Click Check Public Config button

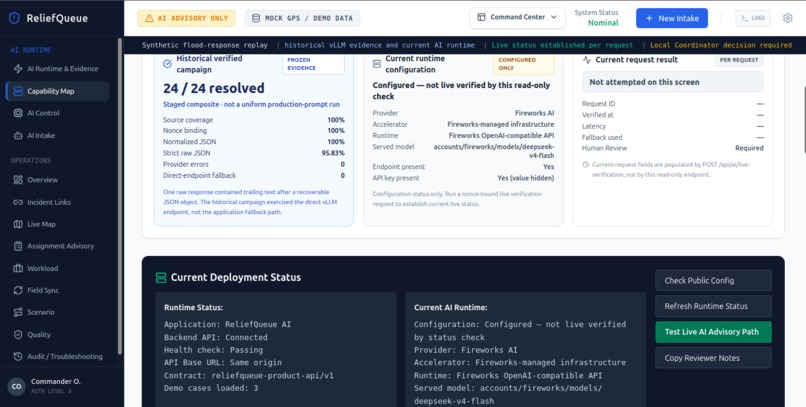[713, 281]
